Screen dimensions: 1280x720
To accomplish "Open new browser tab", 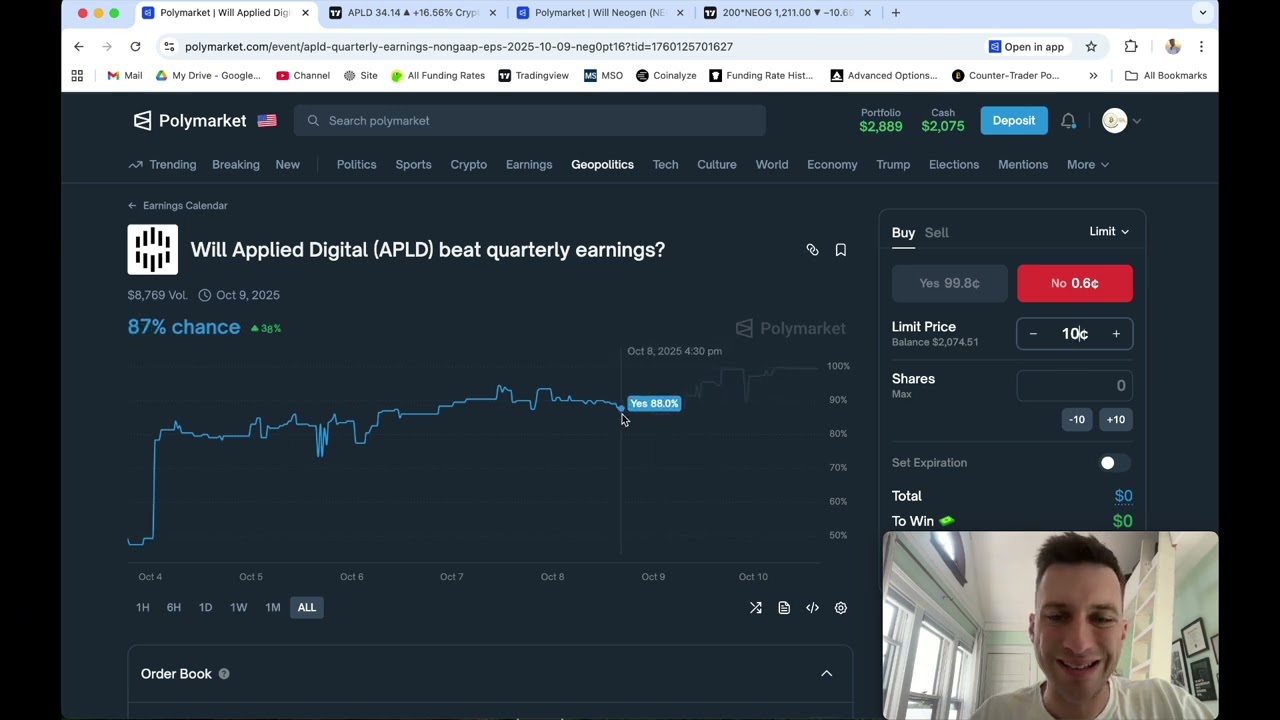I will click(895, 13).
